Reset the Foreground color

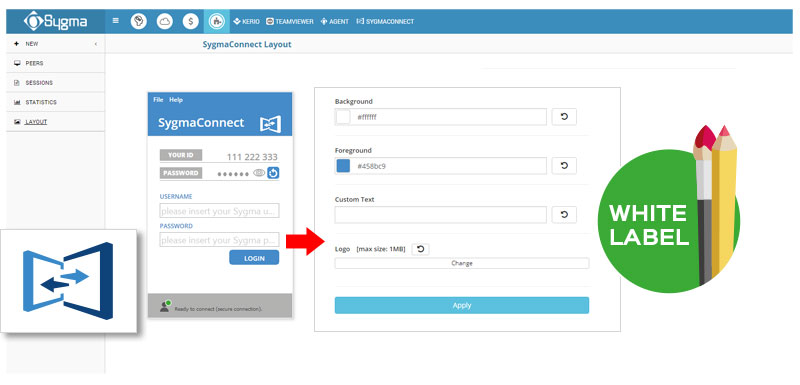click(x=564, y=166)
